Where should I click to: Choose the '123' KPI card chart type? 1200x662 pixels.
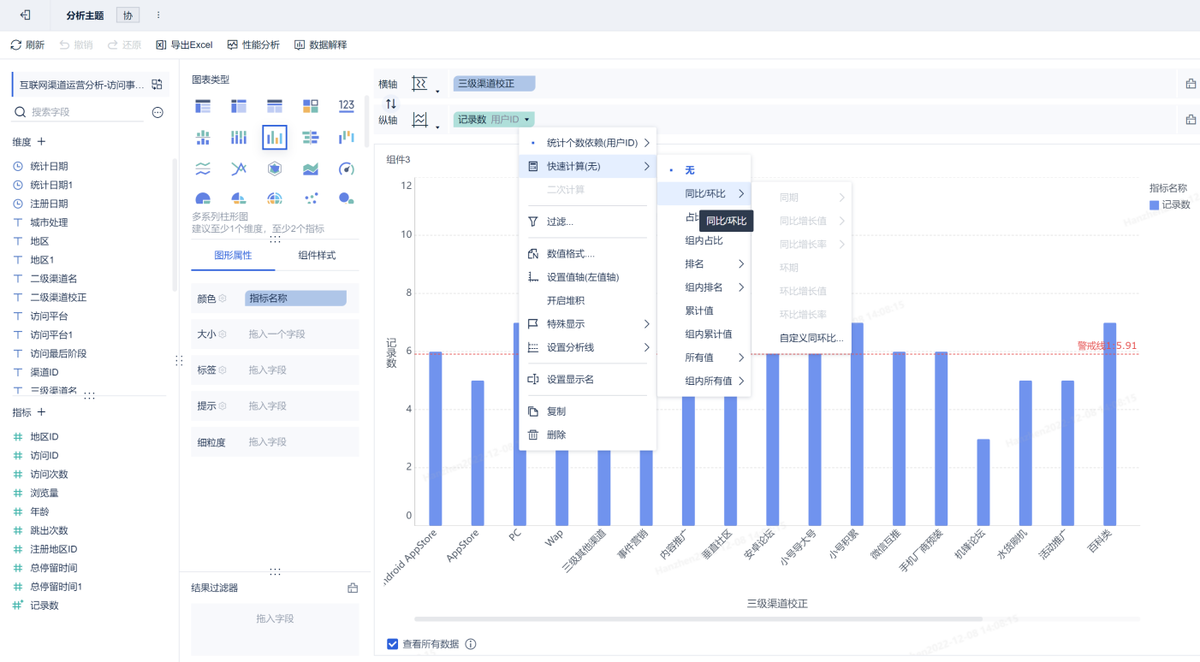(346, 106)
